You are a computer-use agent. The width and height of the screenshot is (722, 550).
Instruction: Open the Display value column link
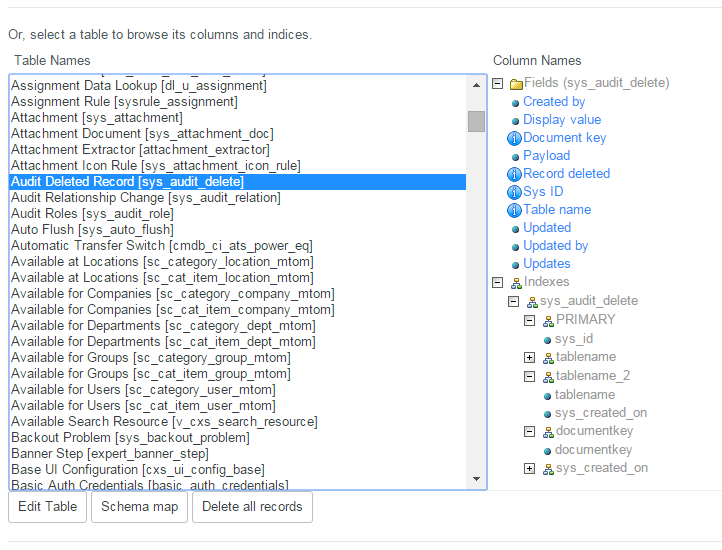(562, 120)
